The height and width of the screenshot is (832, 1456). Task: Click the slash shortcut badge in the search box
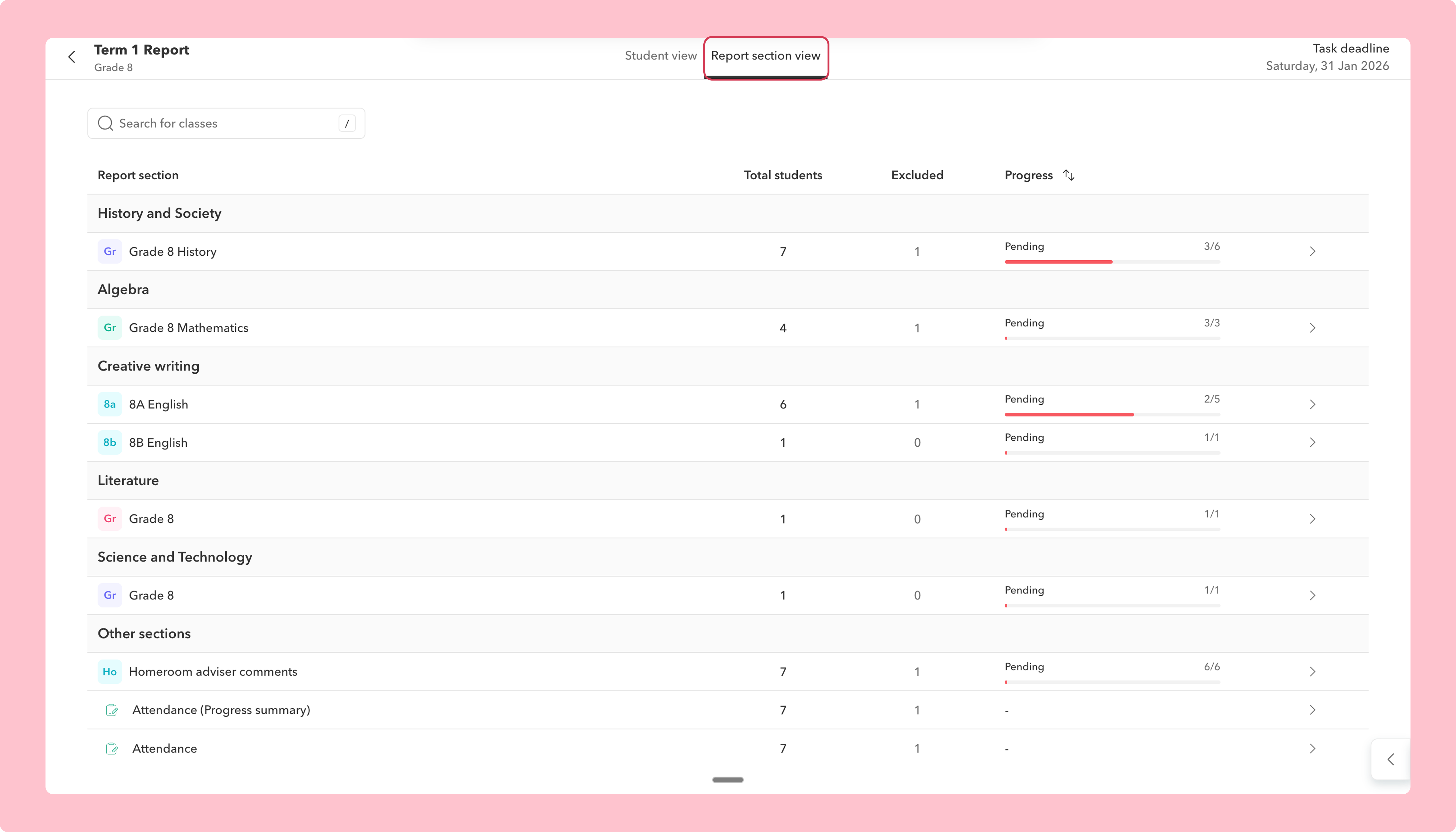coord(347,123)
